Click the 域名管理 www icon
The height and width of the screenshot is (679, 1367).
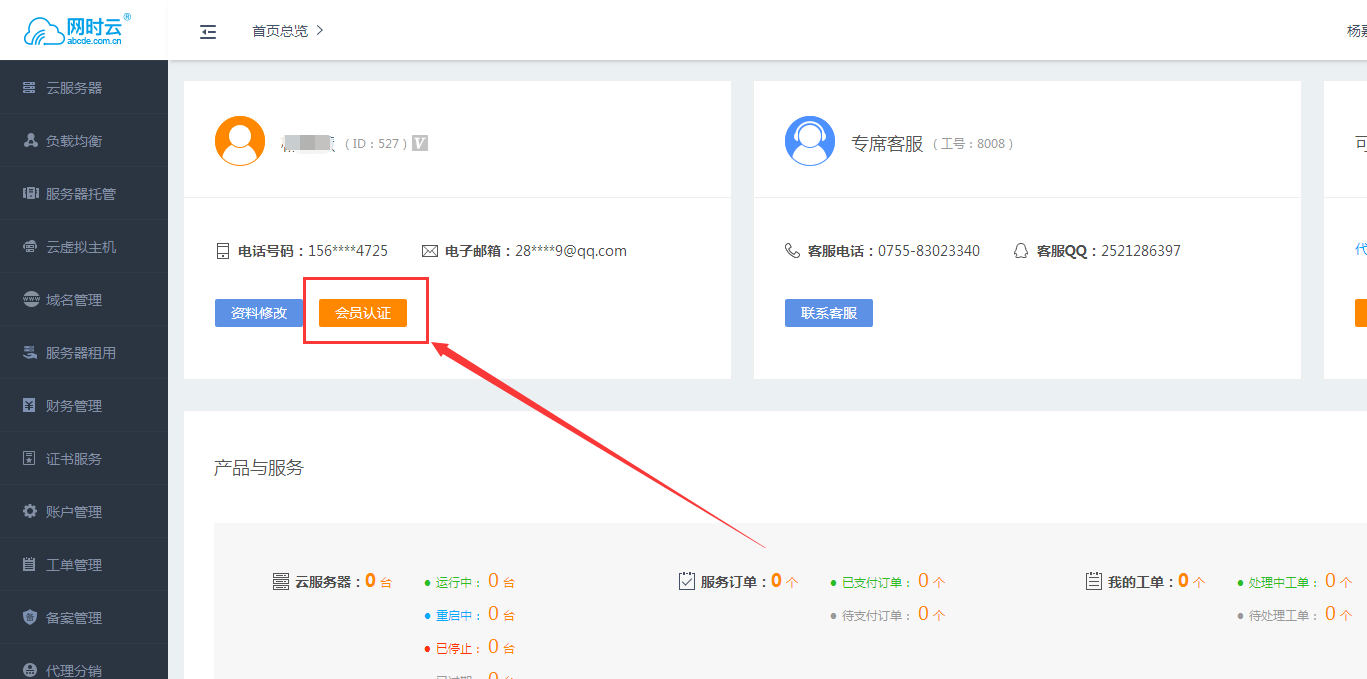pyautogui.click(x=29, y=300)
